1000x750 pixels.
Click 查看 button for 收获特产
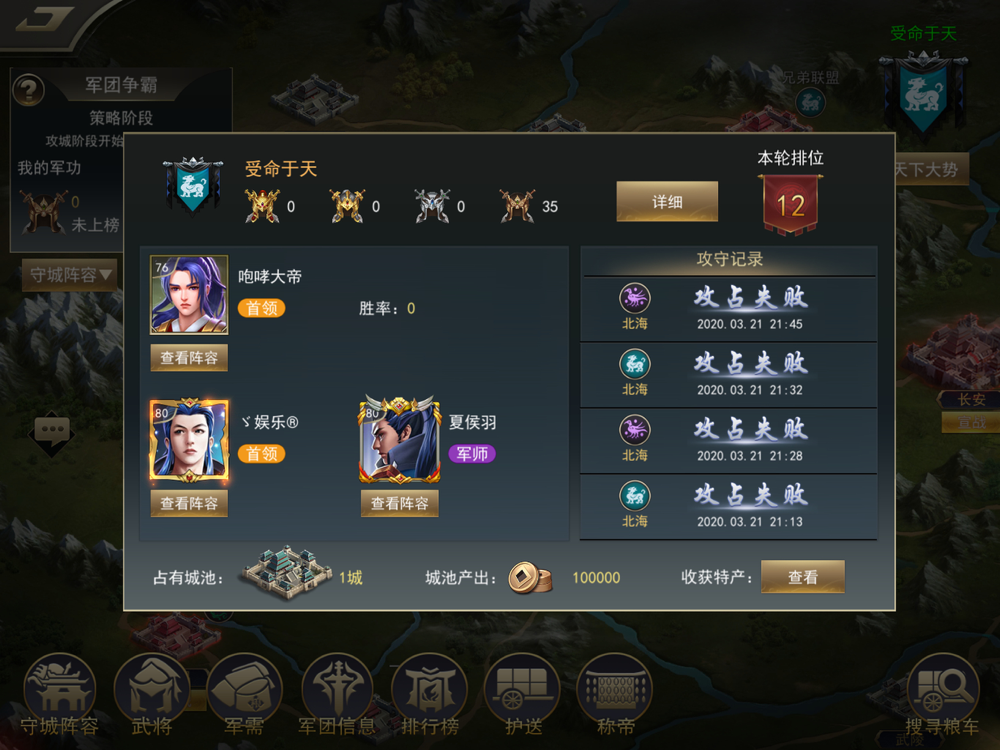[803, 577]
